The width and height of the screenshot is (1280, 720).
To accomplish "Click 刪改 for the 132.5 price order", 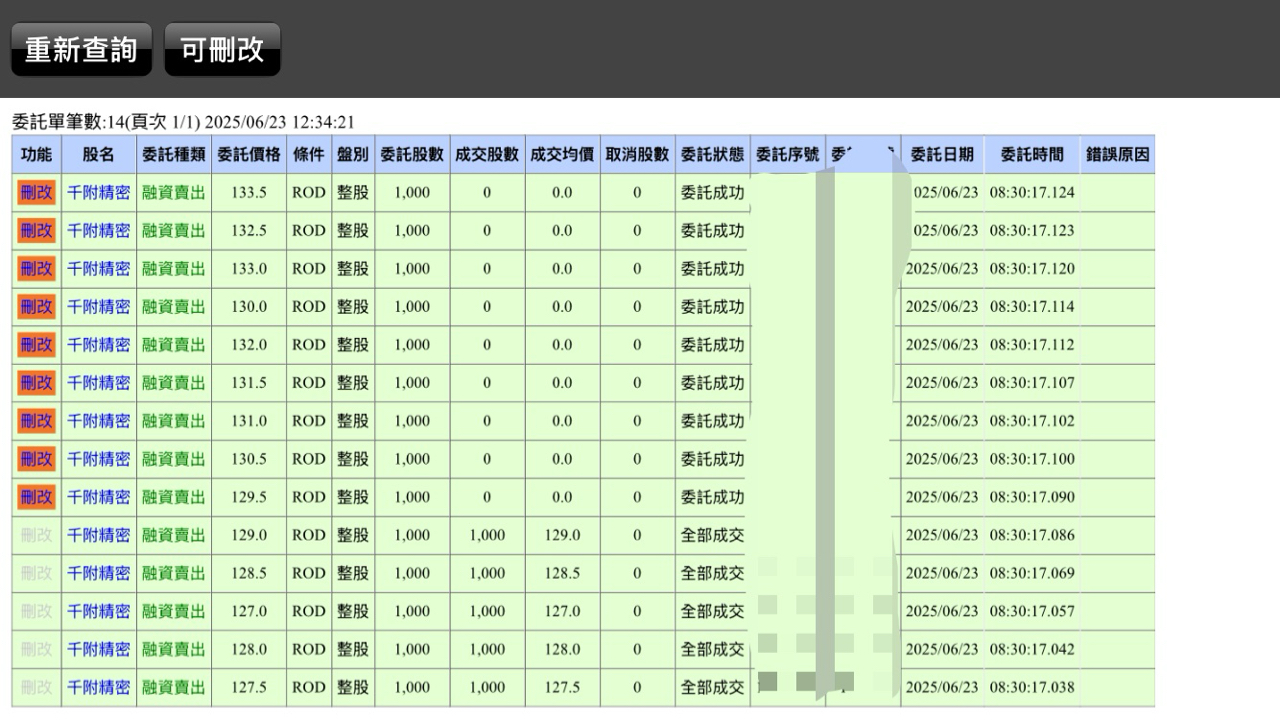I will tap(36, 230).
